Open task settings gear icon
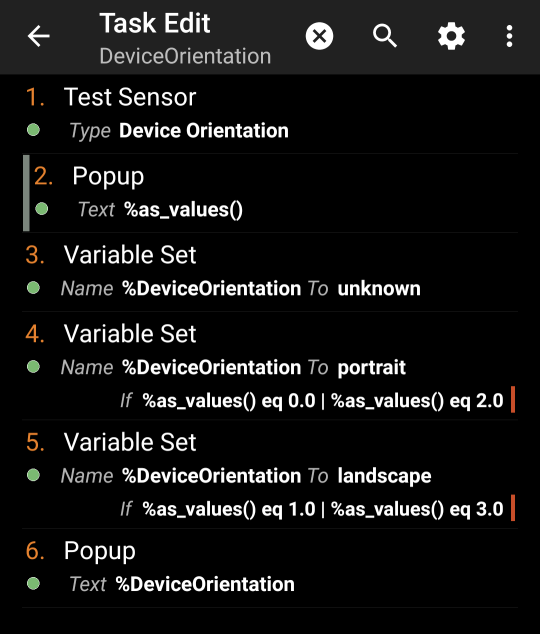540x634 pixels. [451, 36]
